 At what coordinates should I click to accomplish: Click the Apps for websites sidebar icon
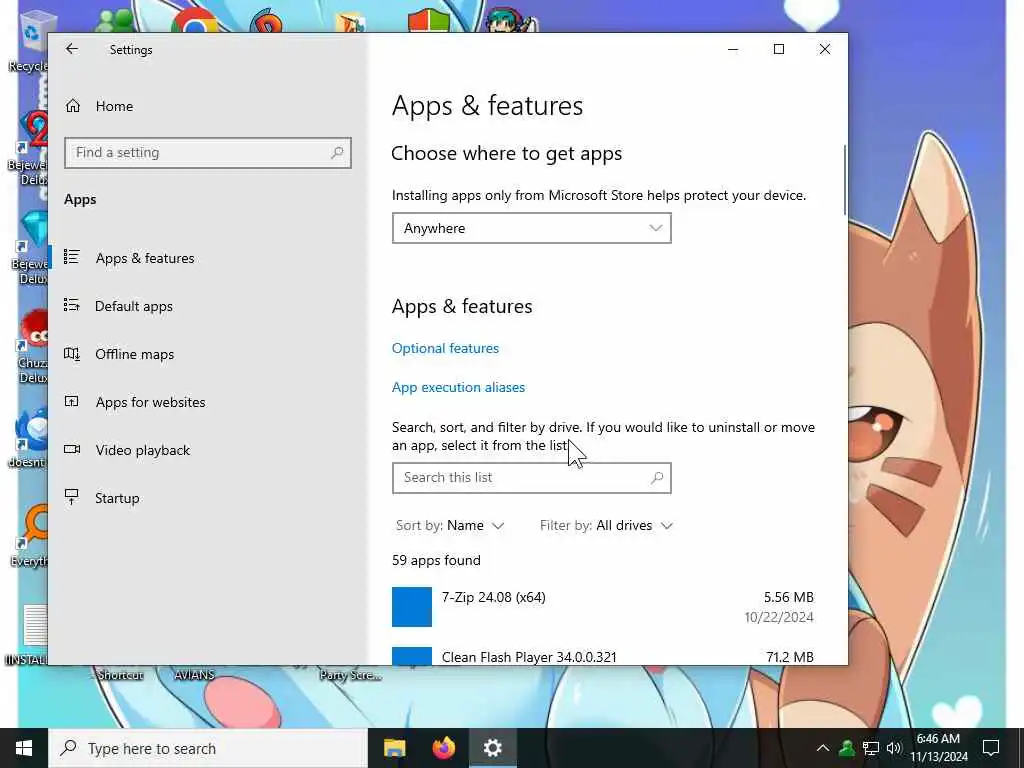coord(72,402)
